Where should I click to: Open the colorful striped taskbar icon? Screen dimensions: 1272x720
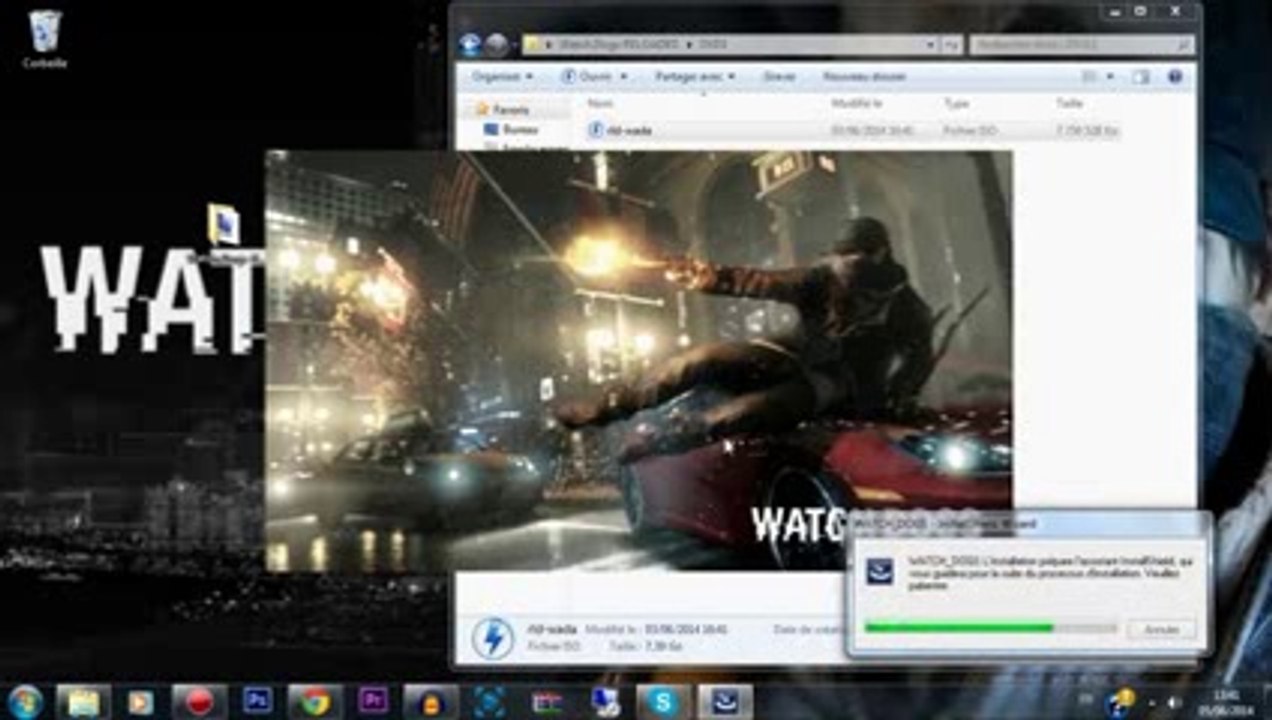tap(547, 702)
